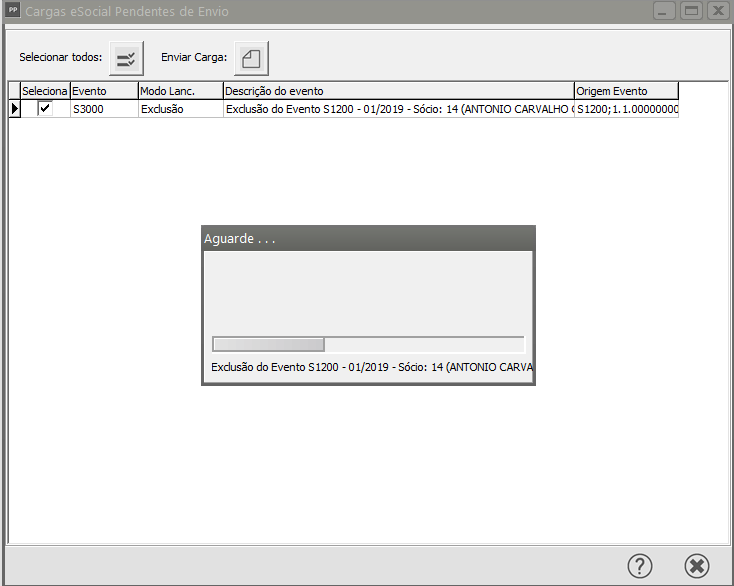Select the Modo Lanc. column header
734x586 pixels.
pyautogui.click(x=180, y=91)
